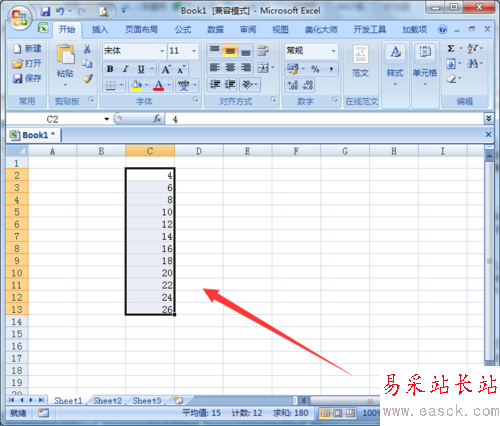Open Find and Select binoculars
500x426 pixels.
(x=472, y=63)
